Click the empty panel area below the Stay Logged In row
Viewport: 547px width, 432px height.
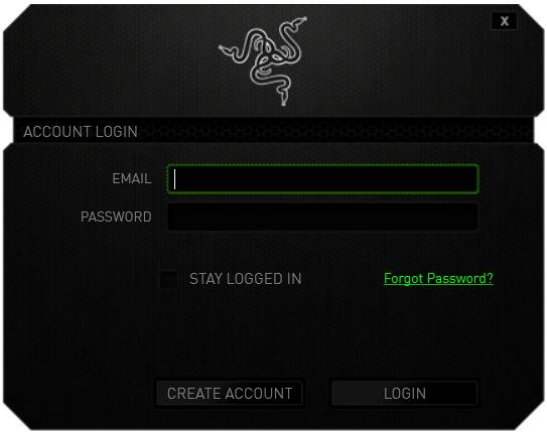pyautogui.click(x=274, y=332)
